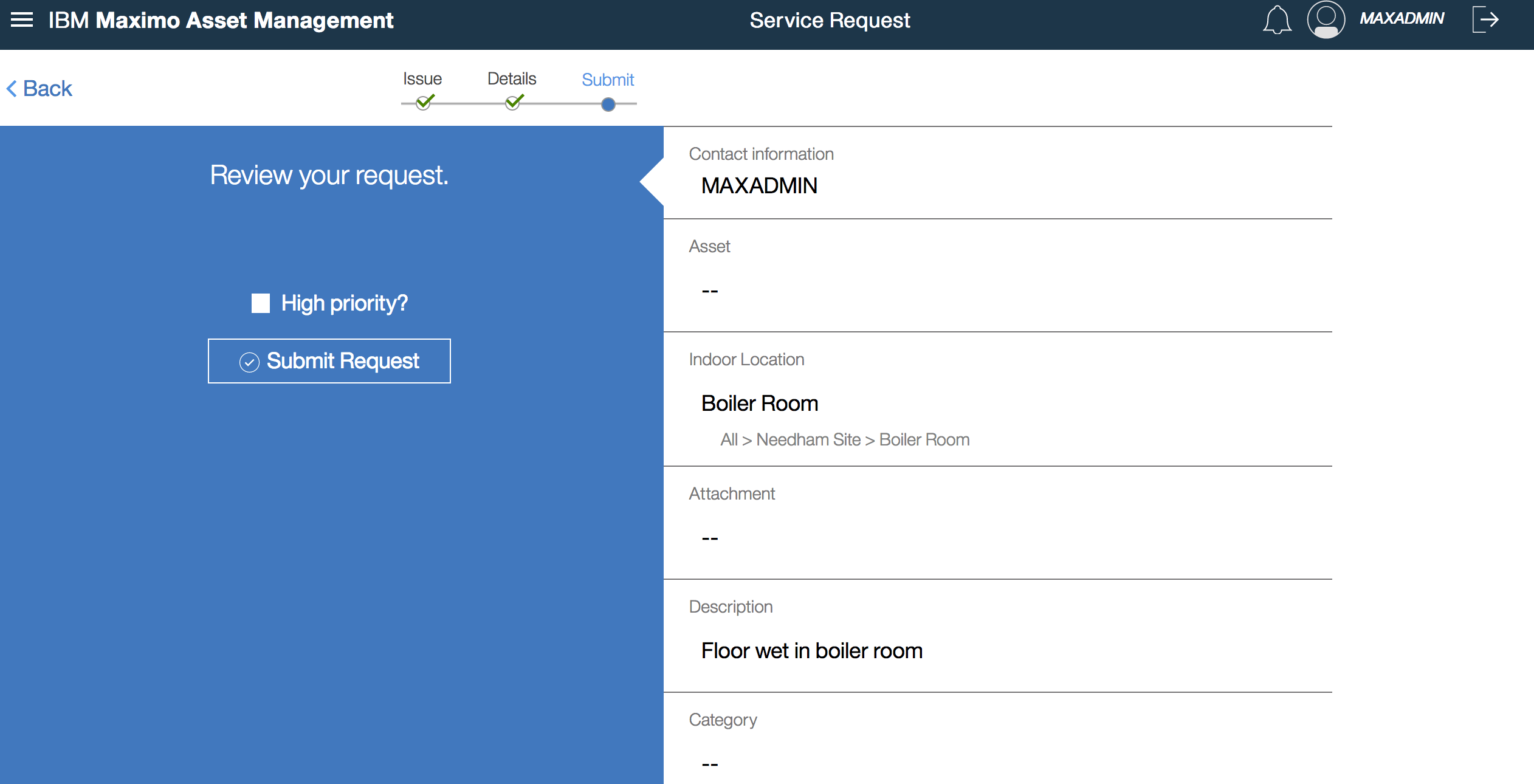The width and height of the screenshot is (1534, 784).
Task: Click the Indoor Location label
Action: pyautogui.click(x=746, y=360)
